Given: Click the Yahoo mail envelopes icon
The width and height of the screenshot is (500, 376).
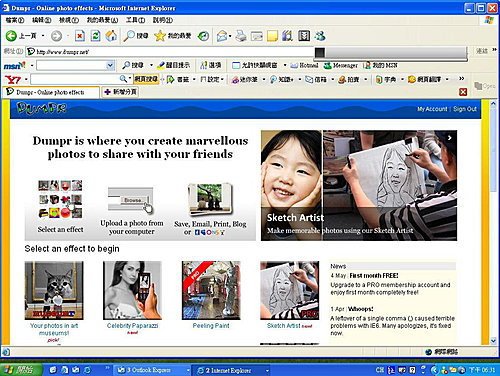Looking at the screenshot, I should click(x=309, y=79).
